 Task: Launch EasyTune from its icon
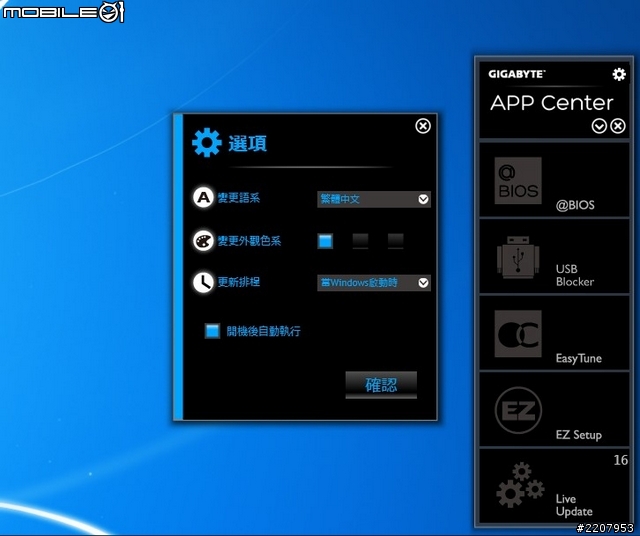tap(518, 334)
